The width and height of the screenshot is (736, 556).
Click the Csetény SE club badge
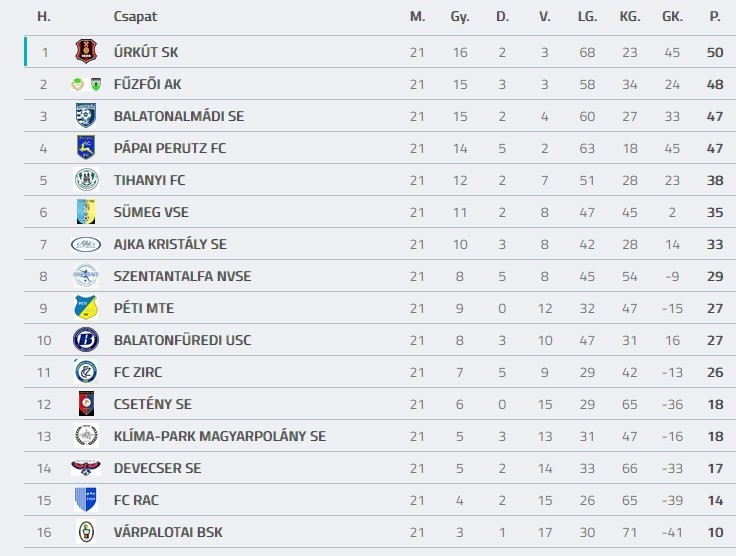click(x=86, y=404)
